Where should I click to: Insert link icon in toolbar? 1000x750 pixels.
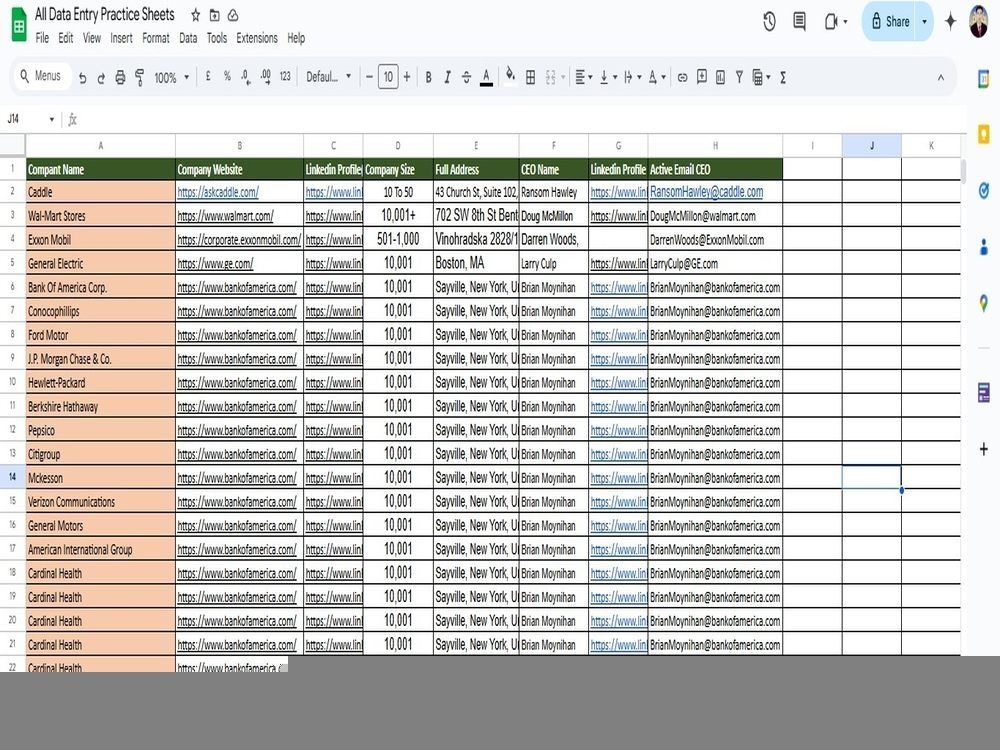tap(682, 77)
